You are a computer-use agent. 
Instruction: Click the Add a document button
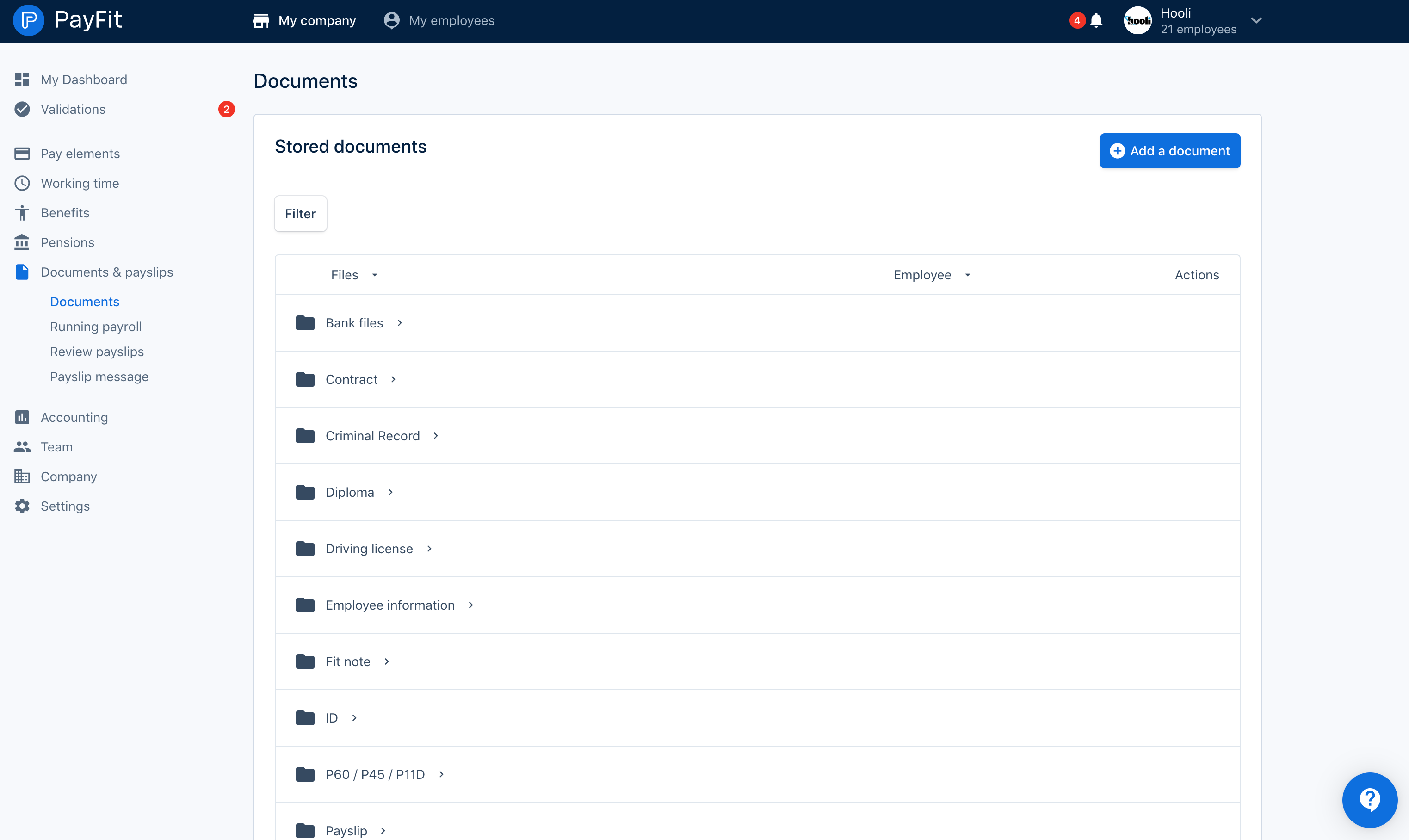1169,151
